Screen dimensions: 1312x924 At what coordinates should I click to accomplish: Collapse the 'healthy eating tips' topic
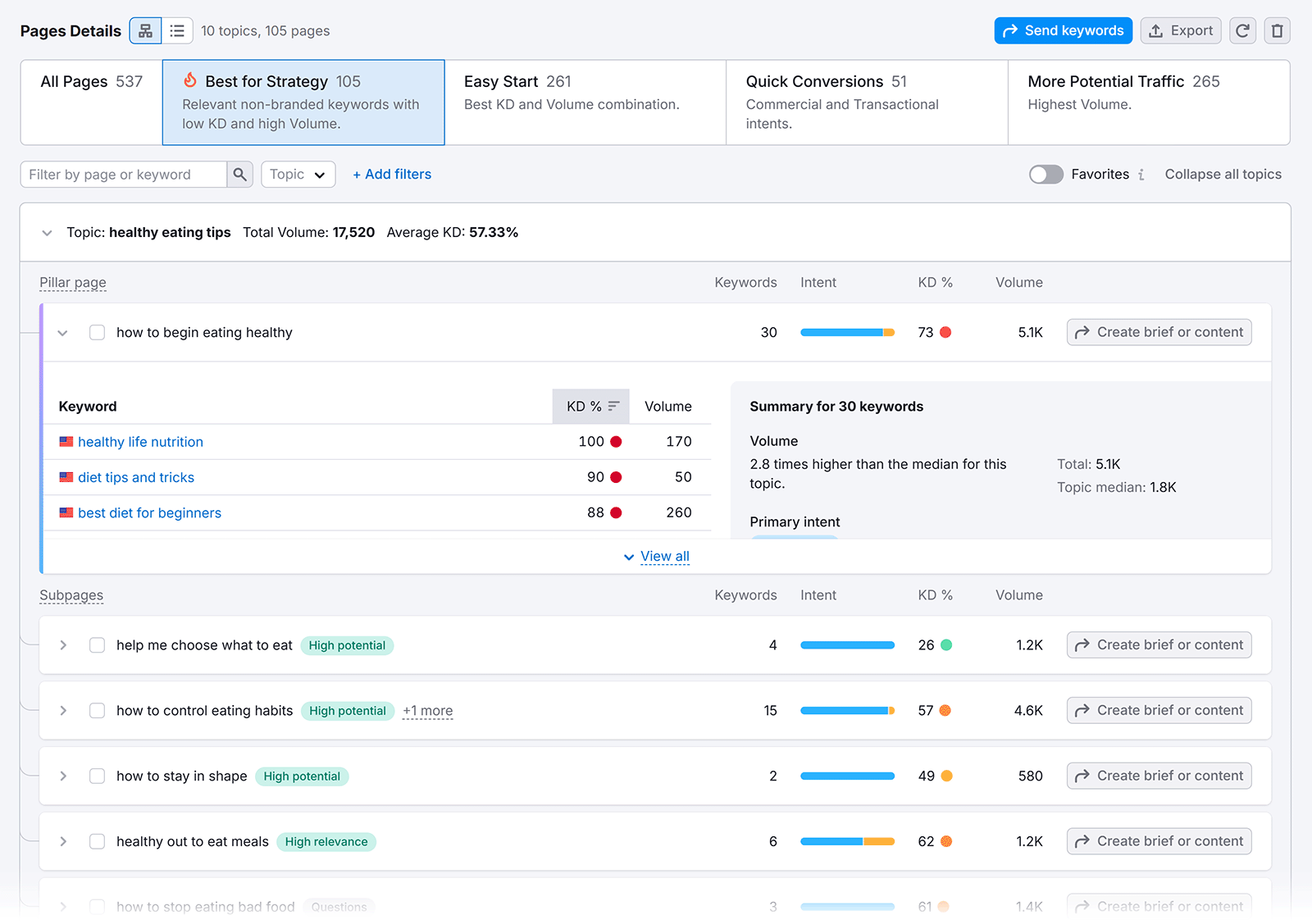(x=47, y=232)
